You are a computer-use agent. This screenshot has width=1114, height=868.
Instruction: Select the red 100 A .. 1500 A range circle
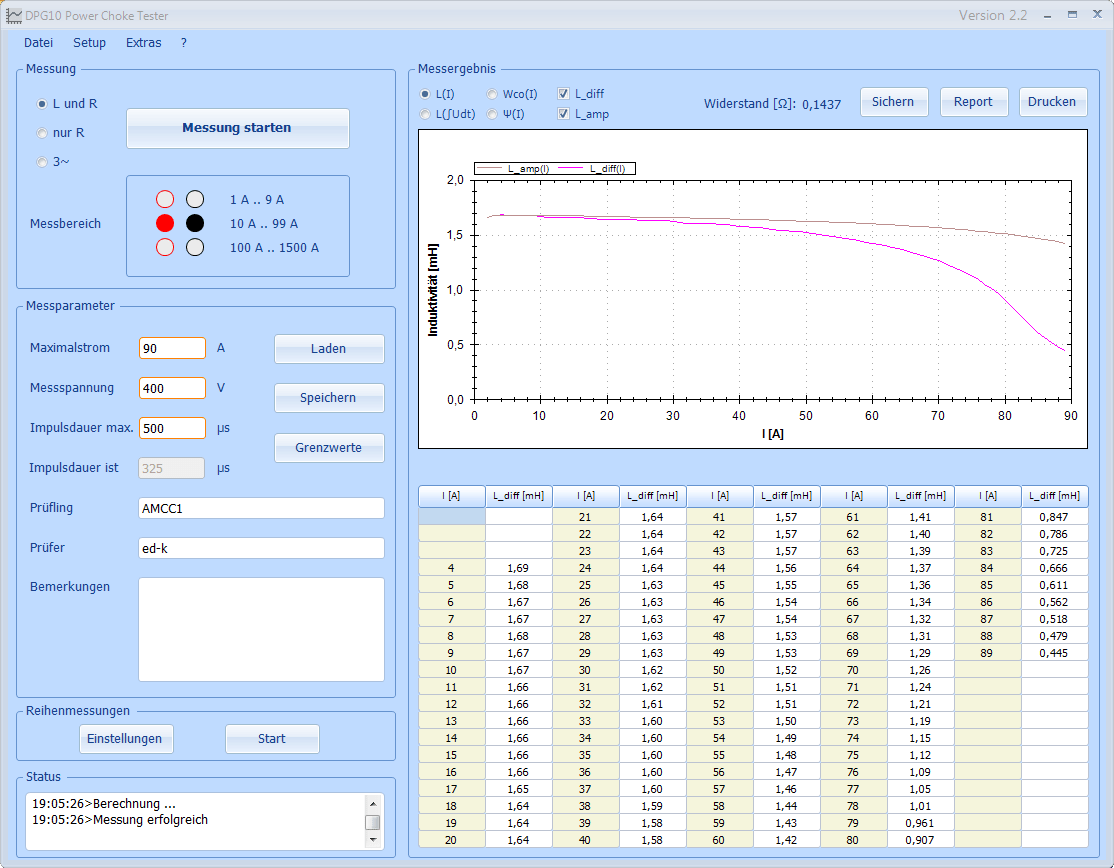click(165, 247)
